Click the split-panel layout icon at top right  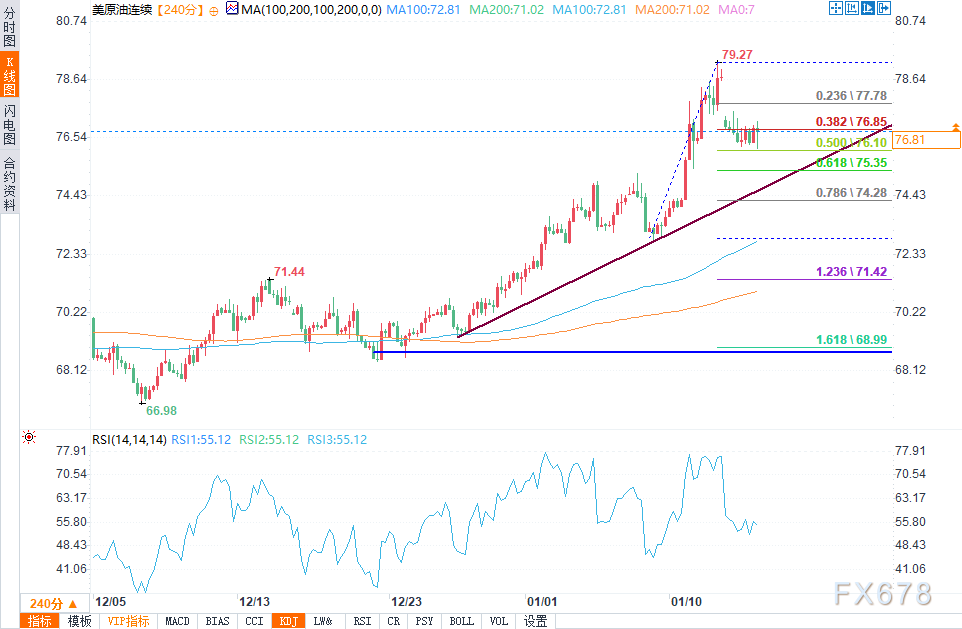[x=868, y=8]
